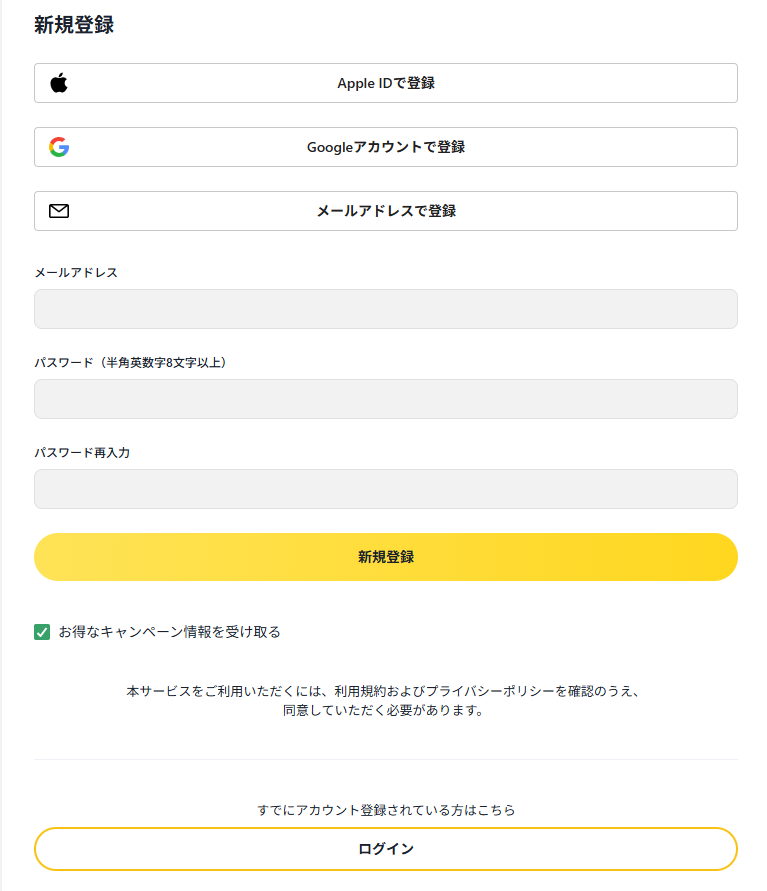
Task: Click the Apple logo icon
Action: click(x=59, y=83)
